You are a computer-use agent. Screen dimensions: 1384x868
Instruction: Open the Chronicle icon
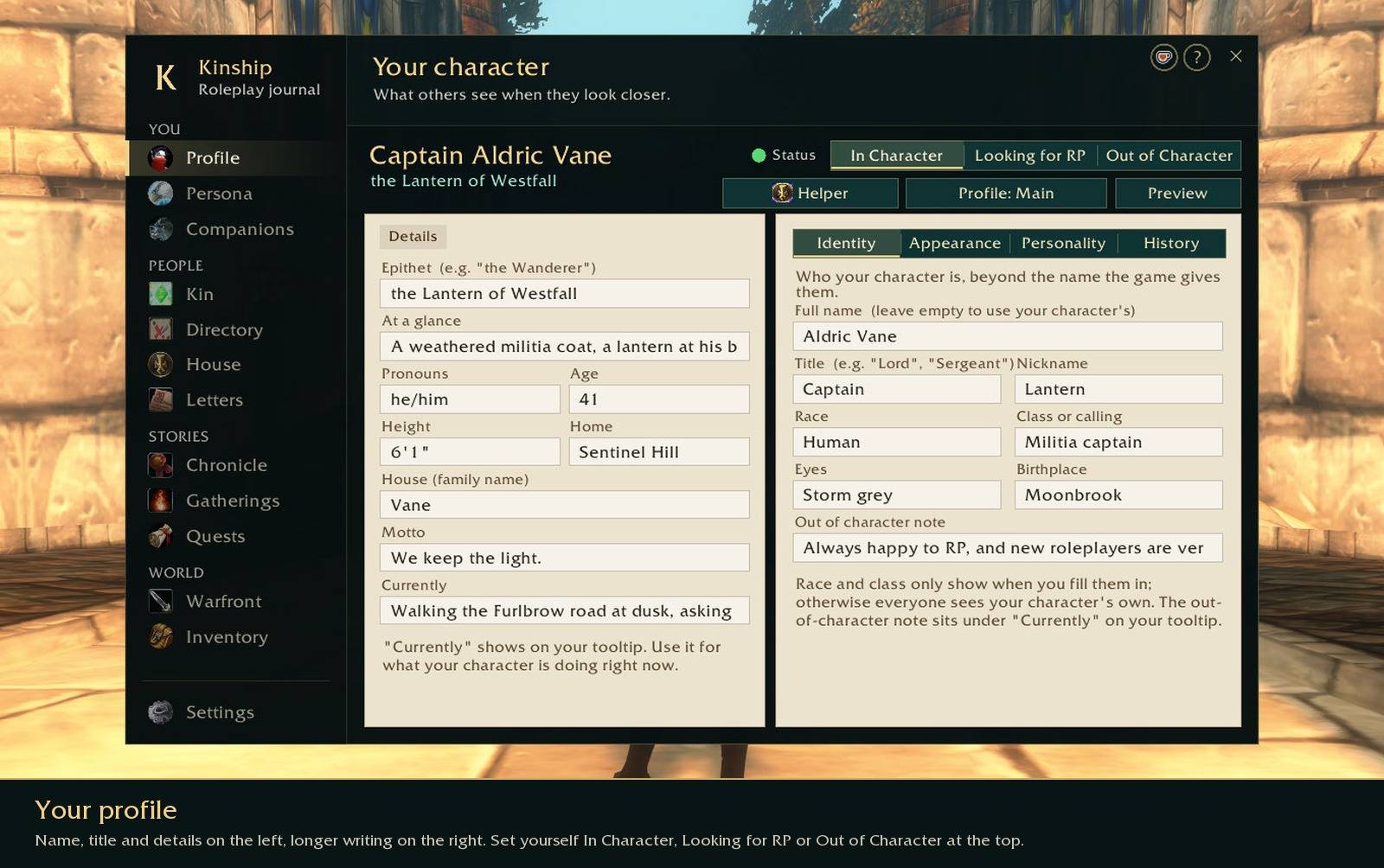(160, 465)
